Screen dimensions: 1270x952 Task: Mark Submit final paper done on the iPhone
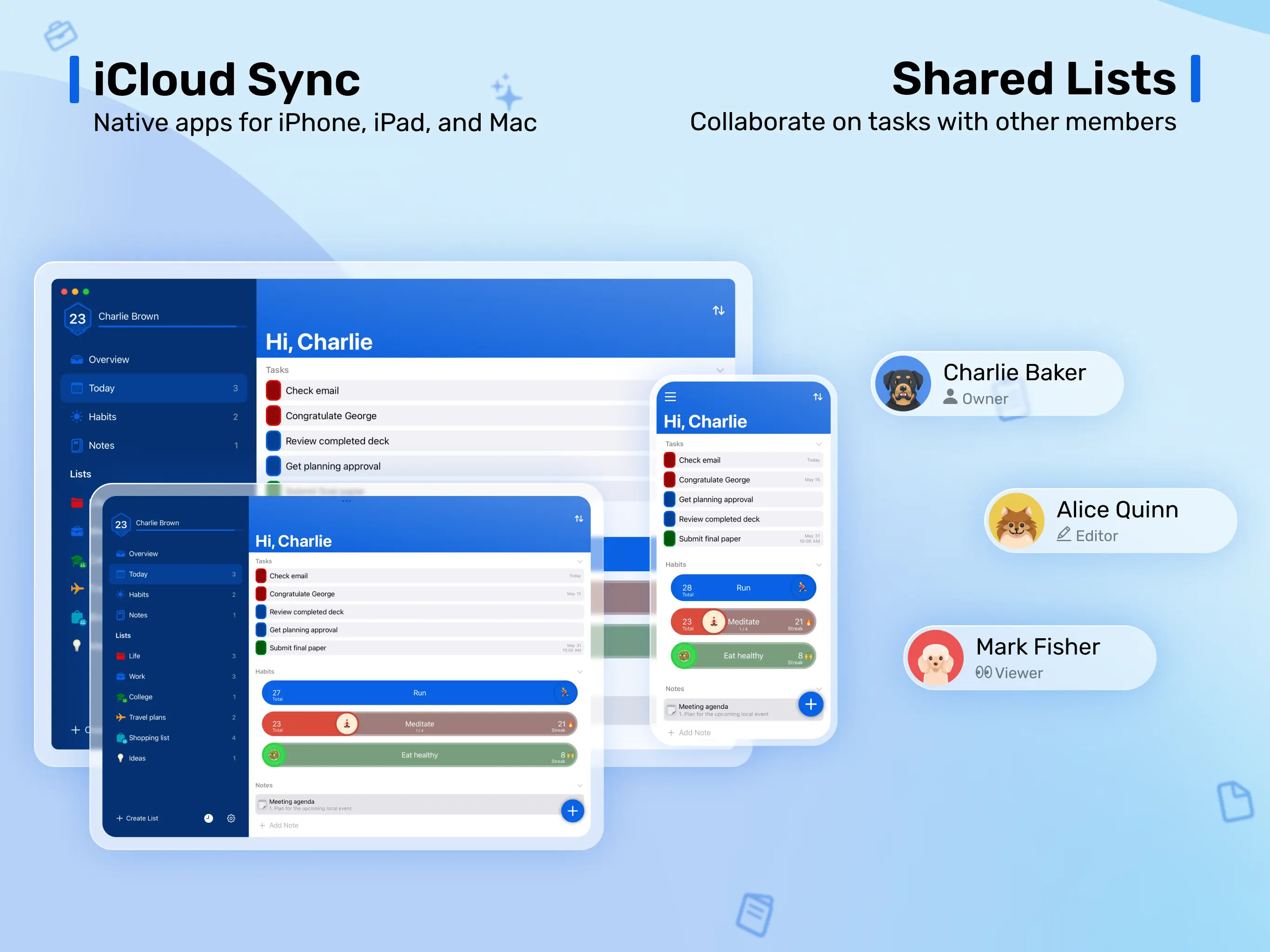(669, 539)
